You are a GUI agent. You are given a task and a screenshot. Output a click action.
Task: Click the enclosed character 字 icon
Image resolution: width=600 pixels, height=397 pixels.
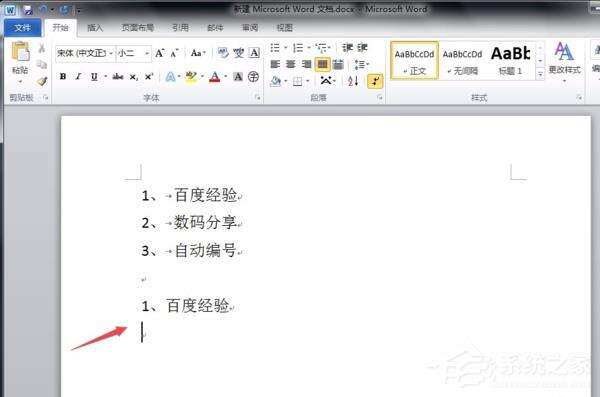[253, 77]
